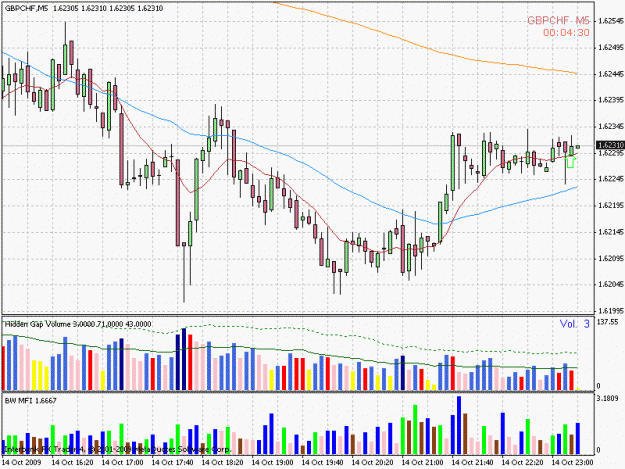Click the 14 Oct 23:00 time label

click(x=572, y=462)
